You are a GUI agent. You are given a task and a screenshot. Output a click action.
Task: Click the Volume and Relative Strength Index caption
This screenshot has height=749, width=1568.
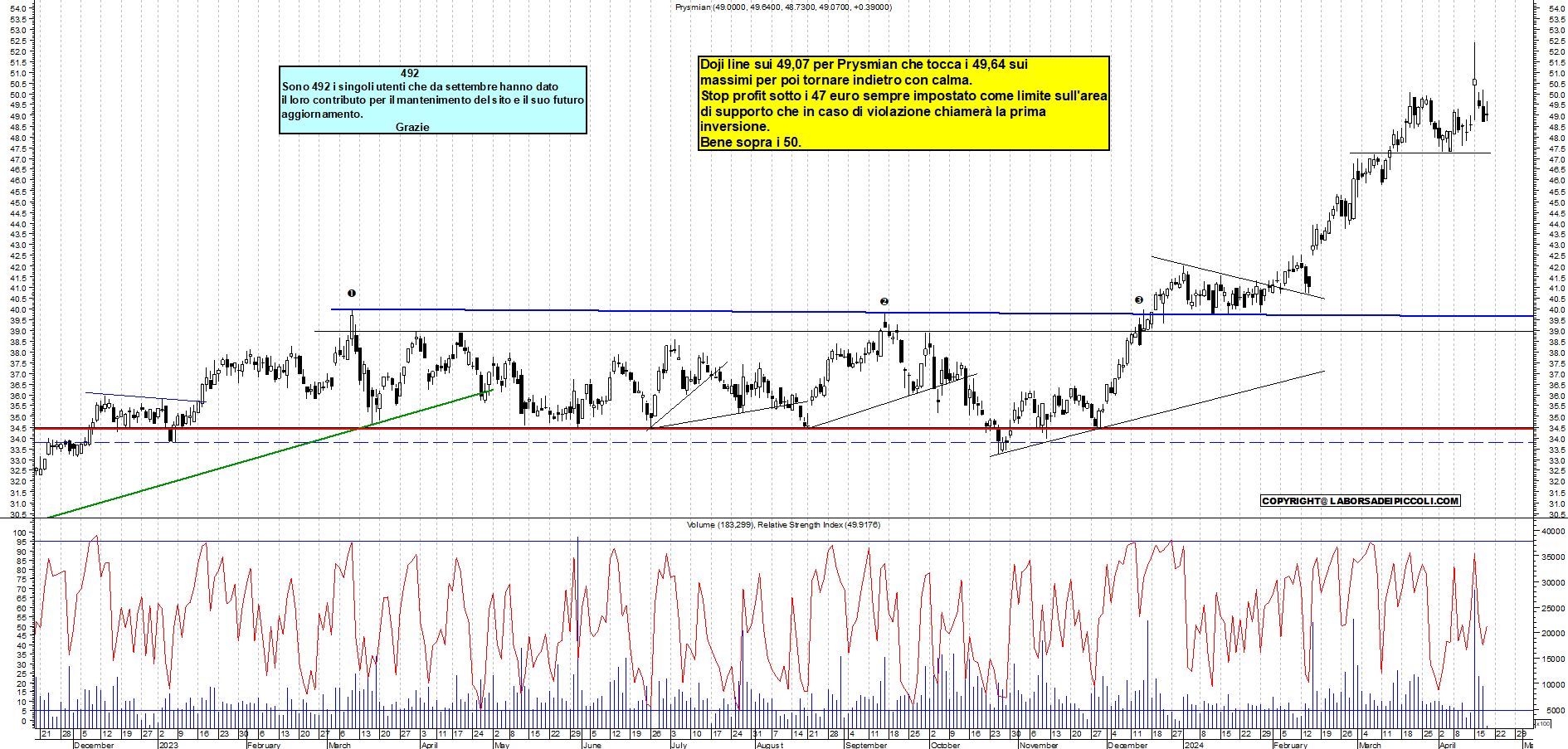tap(783, 524)
